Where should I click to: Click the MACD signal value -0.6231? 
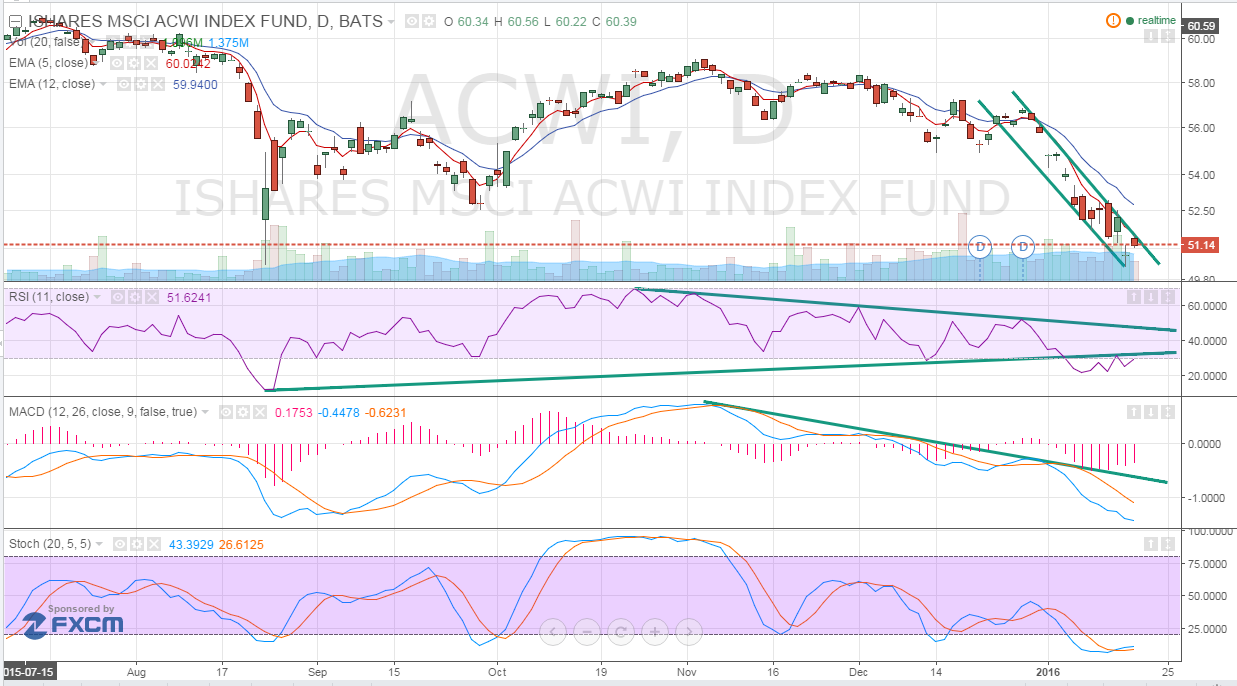(386, 412)
